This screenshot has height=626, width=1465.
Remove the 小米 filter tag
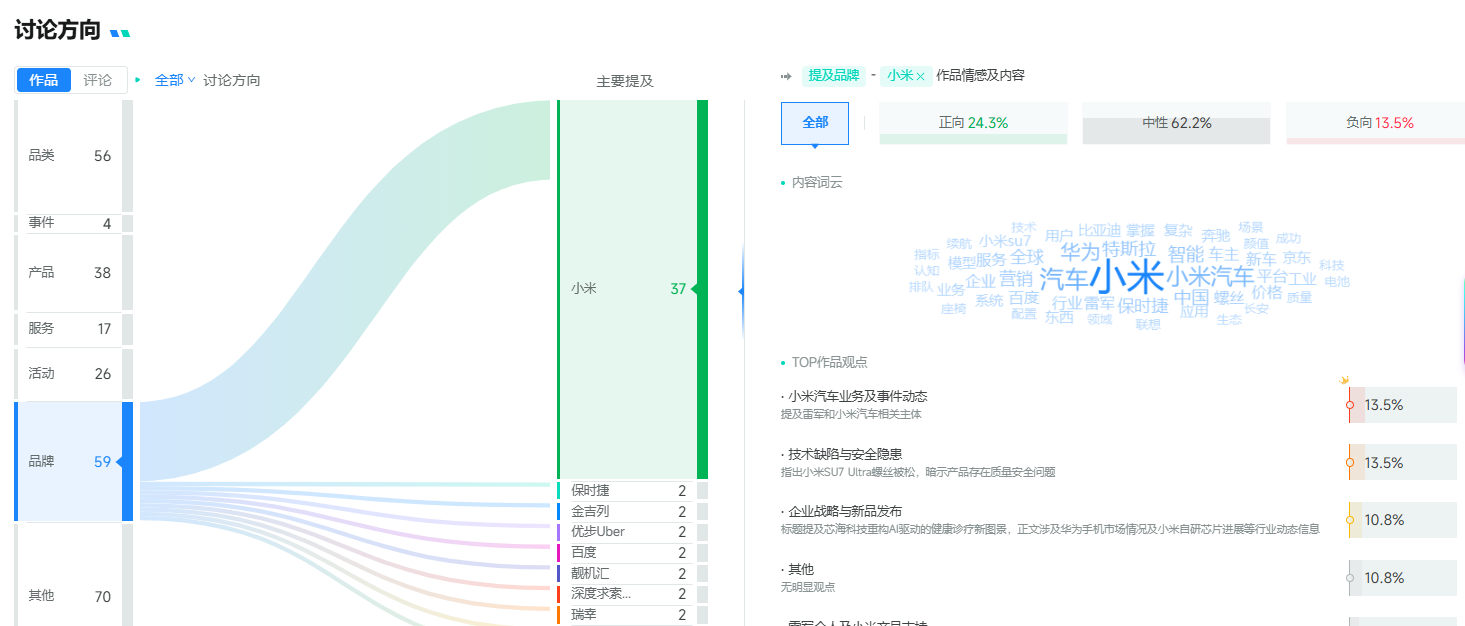(921, 76)
